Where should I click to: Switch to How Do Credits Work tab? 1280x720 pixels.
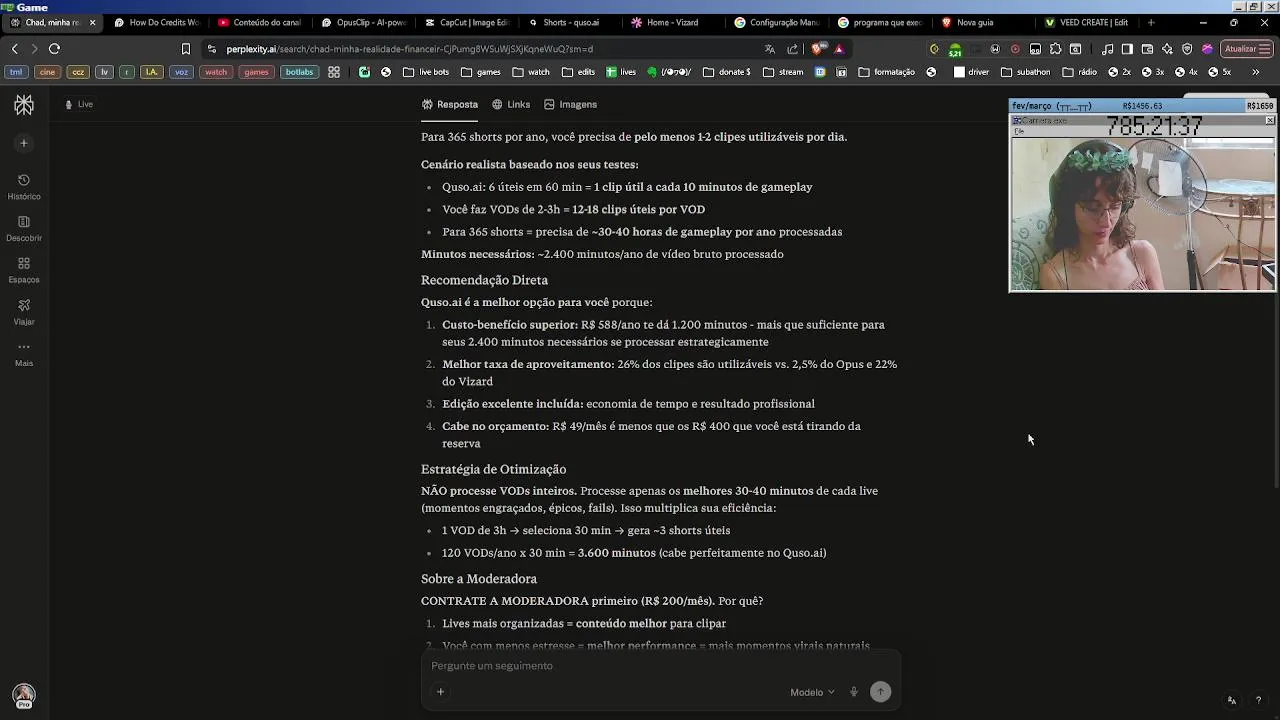157,22
